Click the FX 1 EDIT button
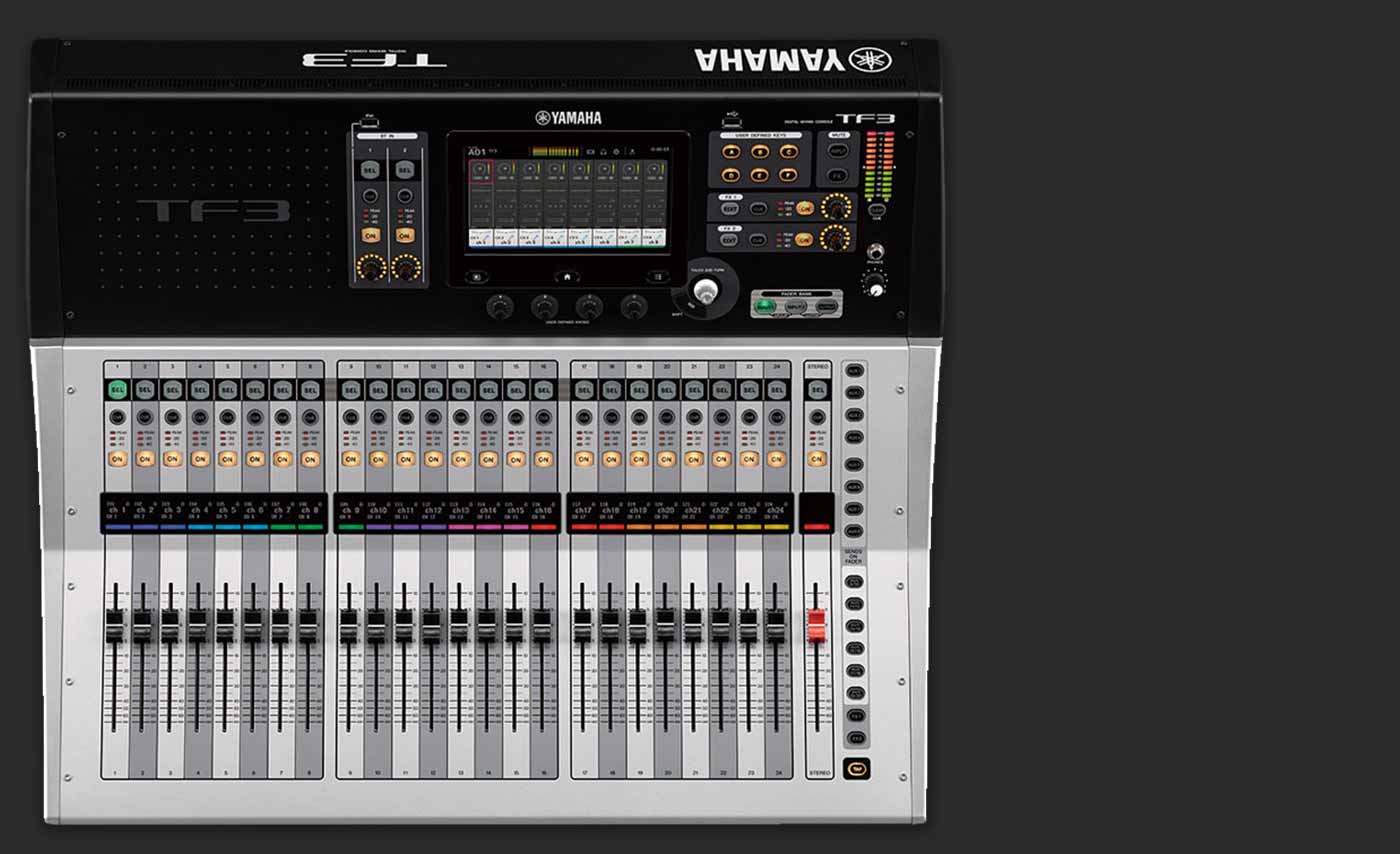The height and width of the screenshot is (854, 1400). click(730, 208)
